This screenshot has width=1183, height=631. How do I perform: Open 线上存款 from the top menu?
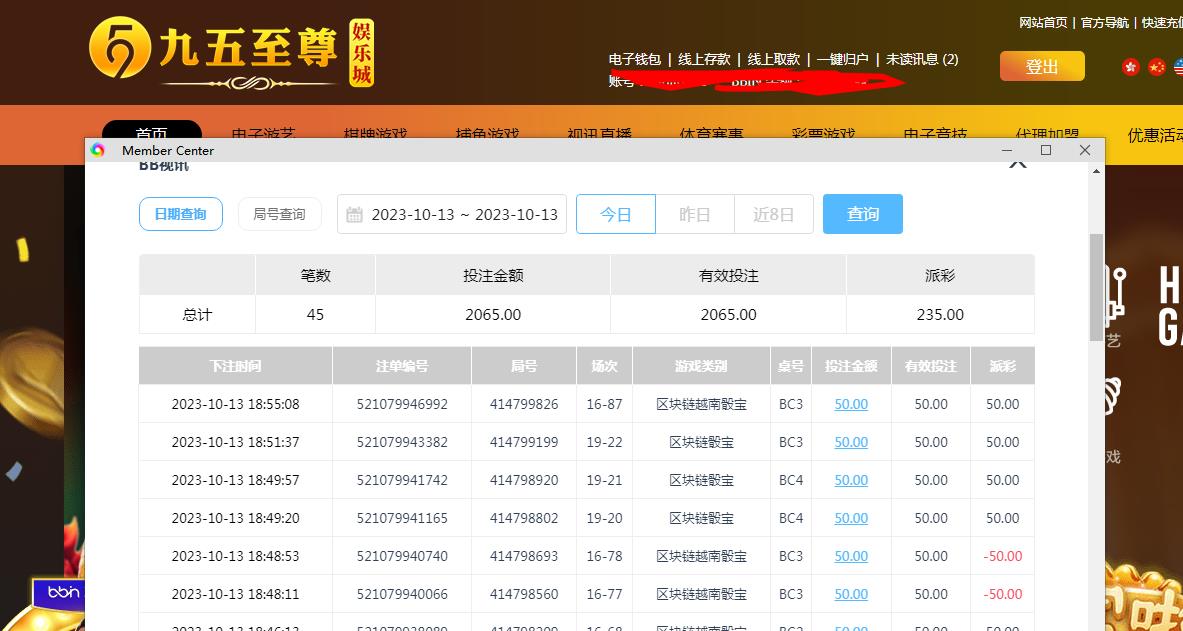(x=704, y=59)
